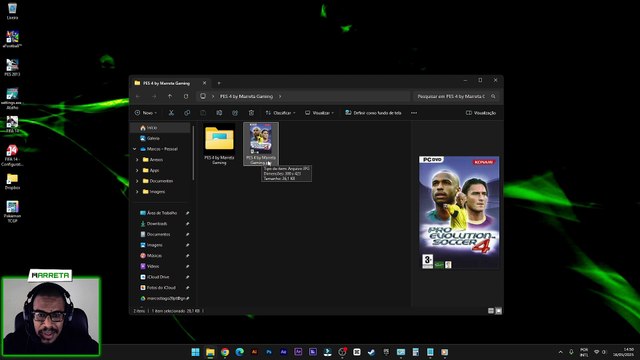Open Adobe Illustrator from the taskbar
Image resolution: width=640 pixels, height=360 pixels.
pyautogui.click(x=254, y=352)
